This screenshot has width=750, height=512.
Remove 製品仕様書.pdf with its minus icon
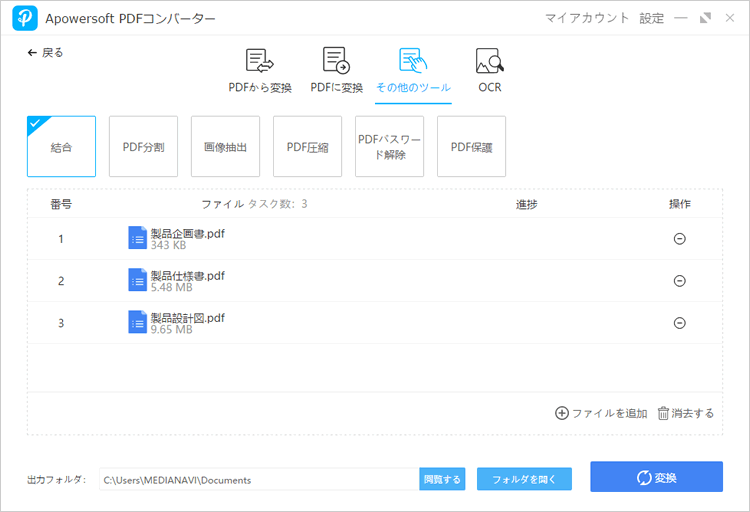click(680, 281)
